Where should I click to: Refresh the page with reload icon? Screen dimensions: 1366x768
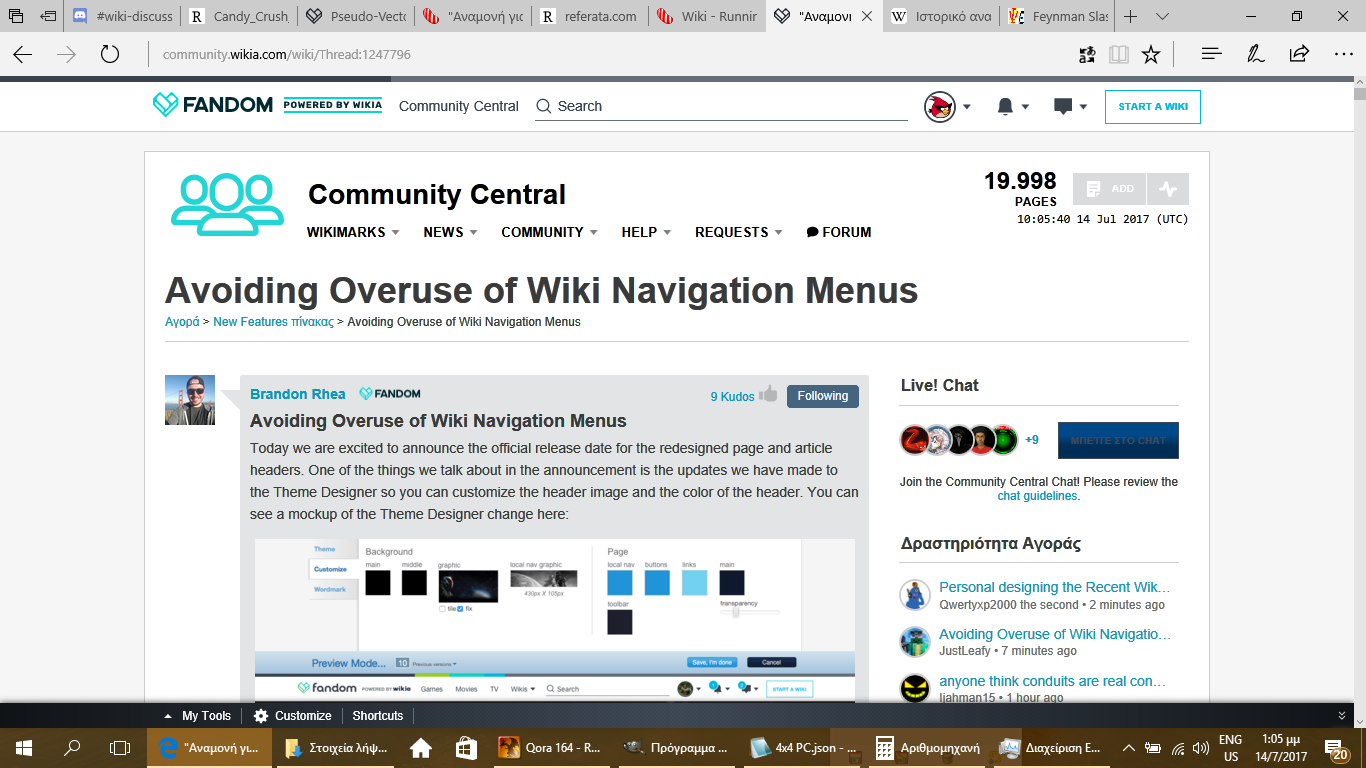click(110, 54)
